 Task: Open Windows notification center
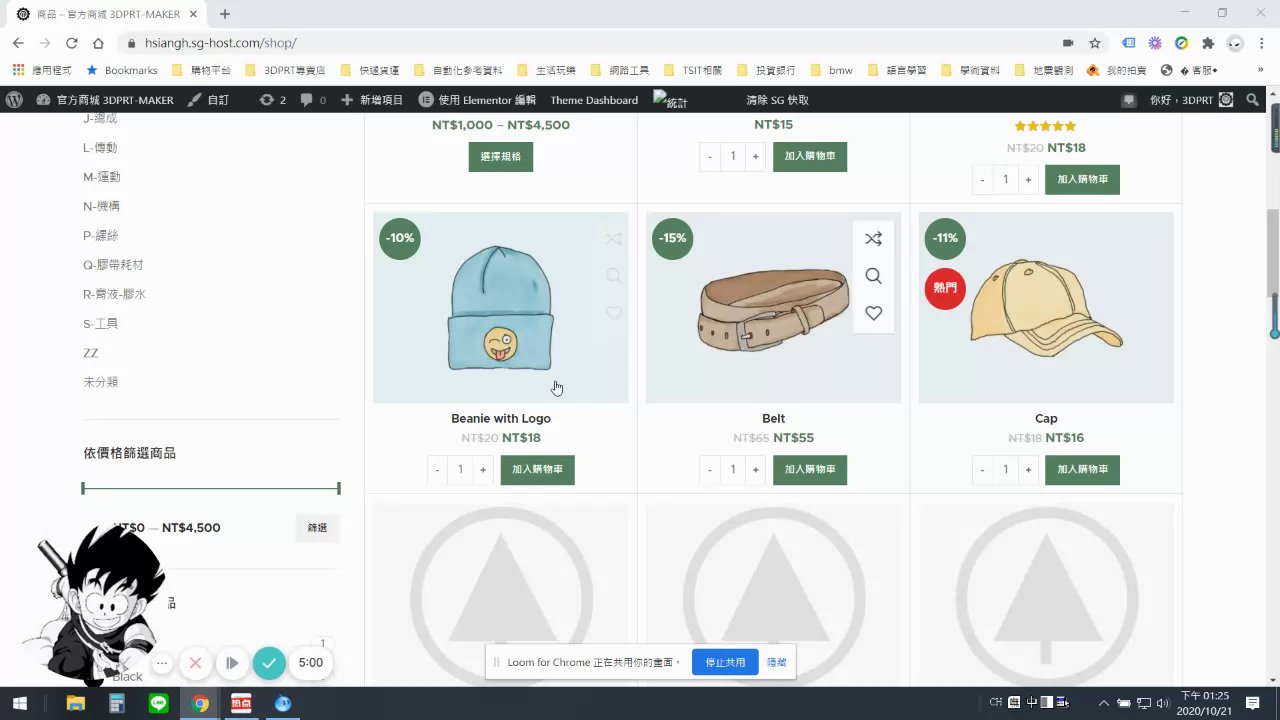click(x=1252, y=703)
